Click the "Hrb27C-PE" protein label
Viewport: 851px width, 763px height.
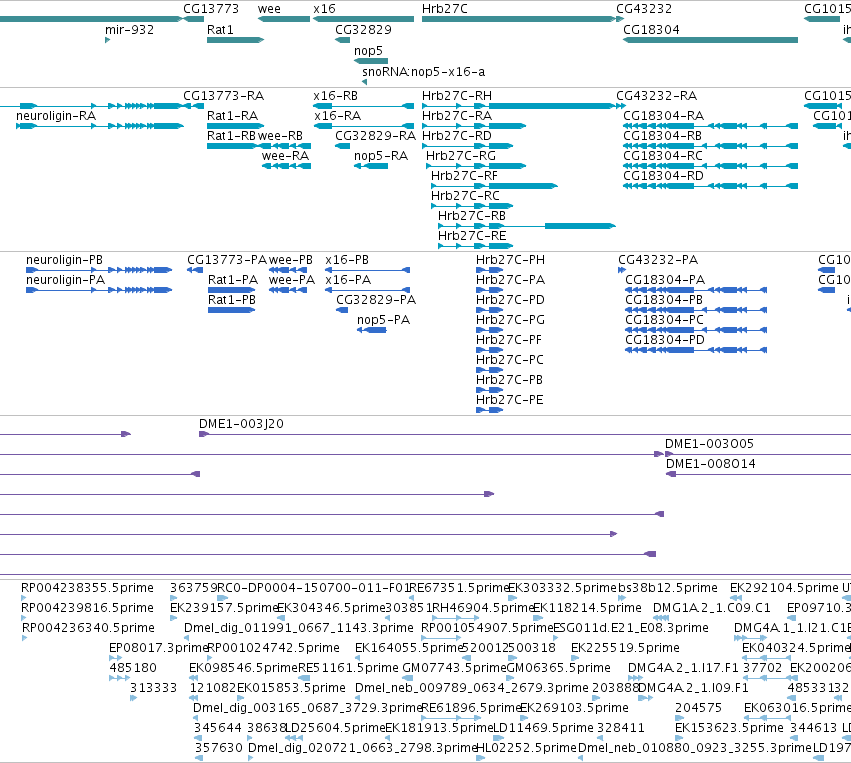pos(509,400)
